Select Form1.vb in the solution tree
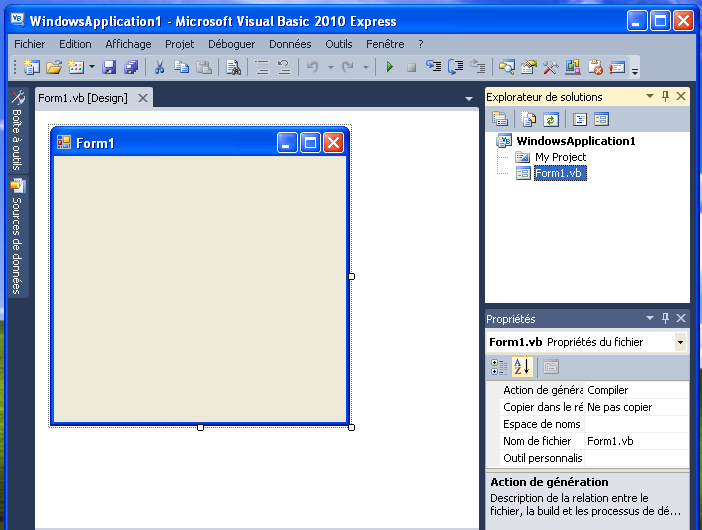The width and height of the screenshot is (702, 530). tap(560, 173)
